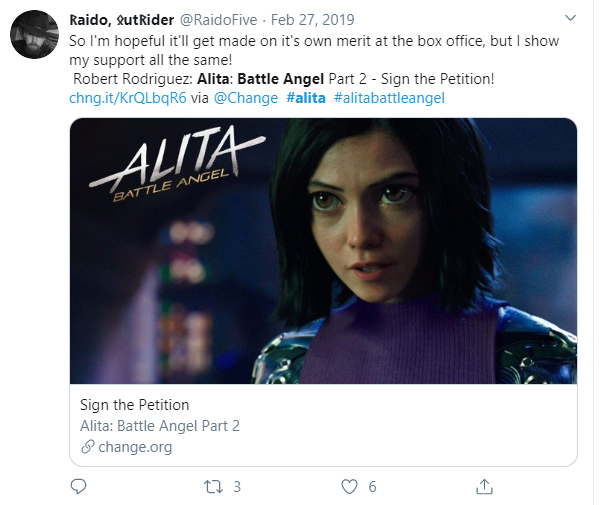
Task: Open the #alitabattleangel hashtag
Action: click(389, 98)
